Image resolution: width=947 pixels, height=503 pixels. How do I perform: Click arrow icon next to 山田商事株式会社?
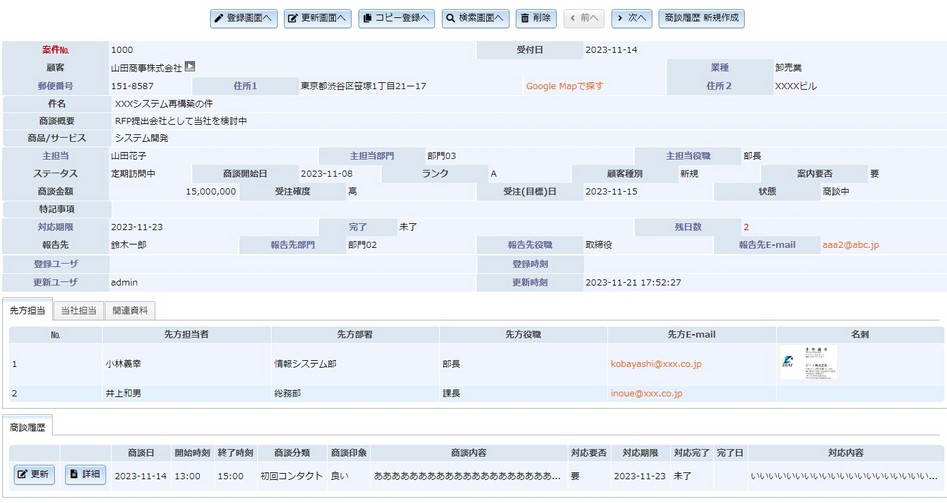[190, 67]
